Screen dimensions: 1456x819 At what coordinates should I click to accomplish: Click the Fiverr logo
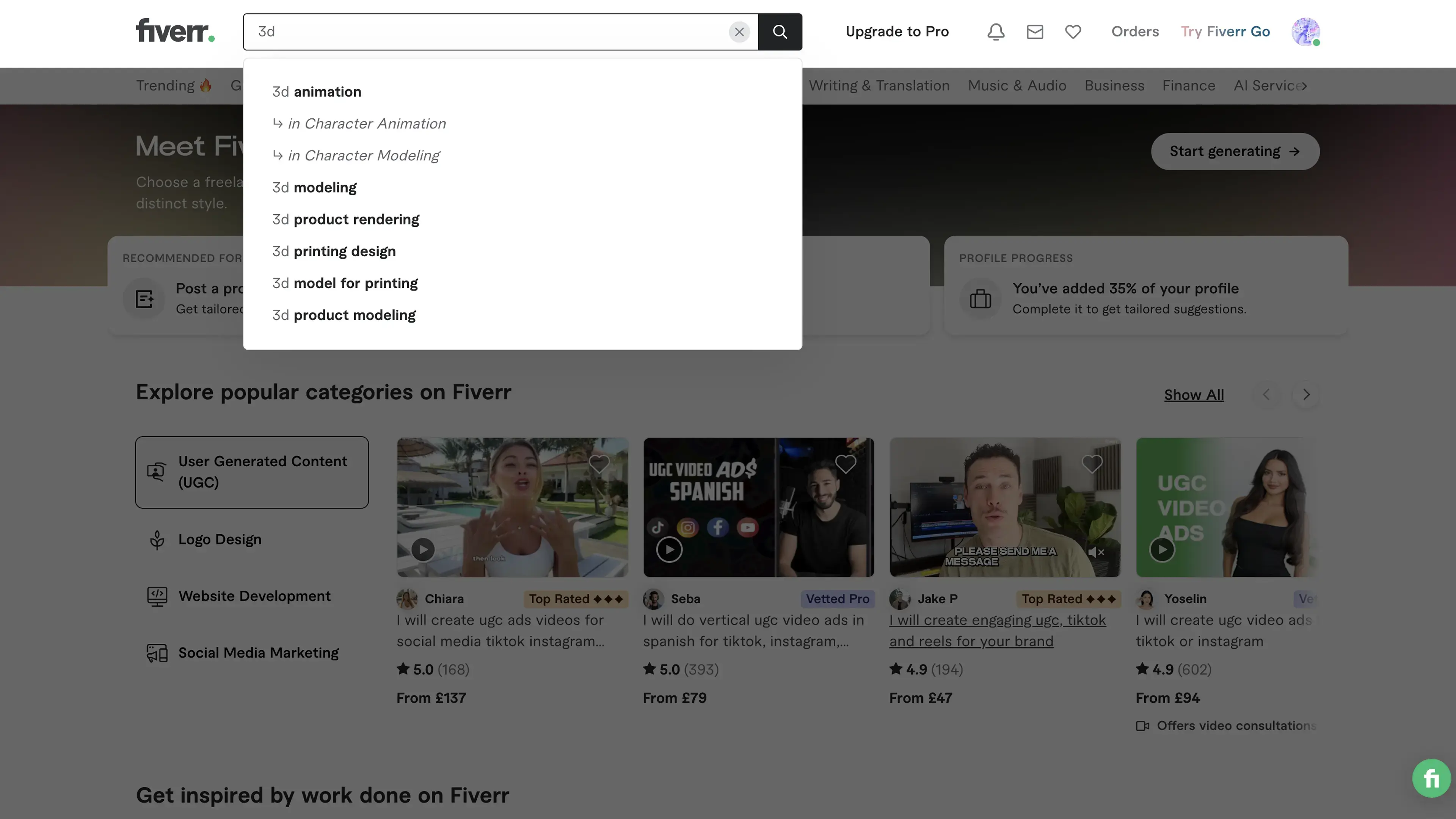pos(175,31)
